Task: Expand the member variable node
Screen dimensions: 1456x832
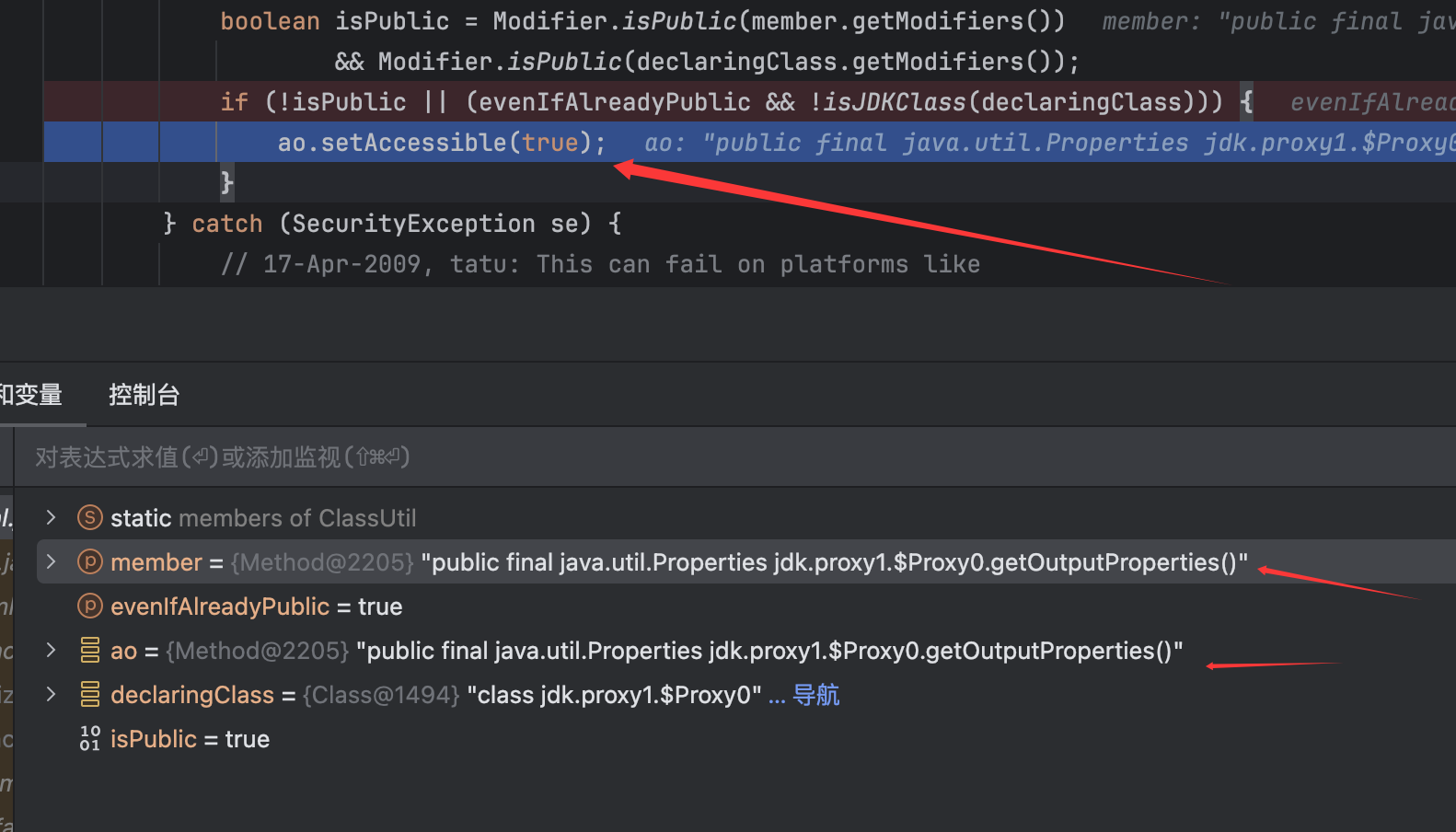Action: point(52,562)
